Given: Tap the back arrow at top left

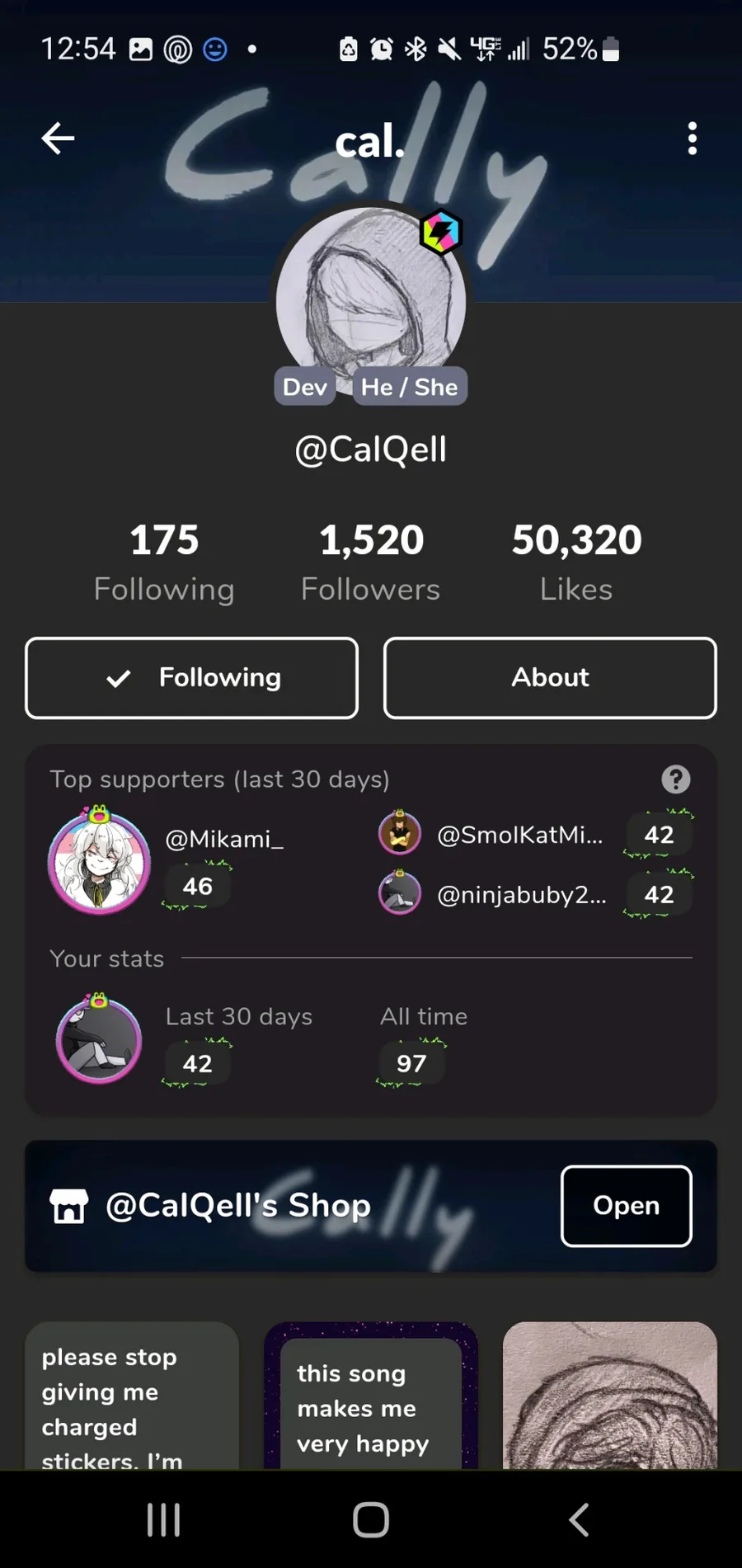Looking at the screenshot, I should [x=58, y=139].
